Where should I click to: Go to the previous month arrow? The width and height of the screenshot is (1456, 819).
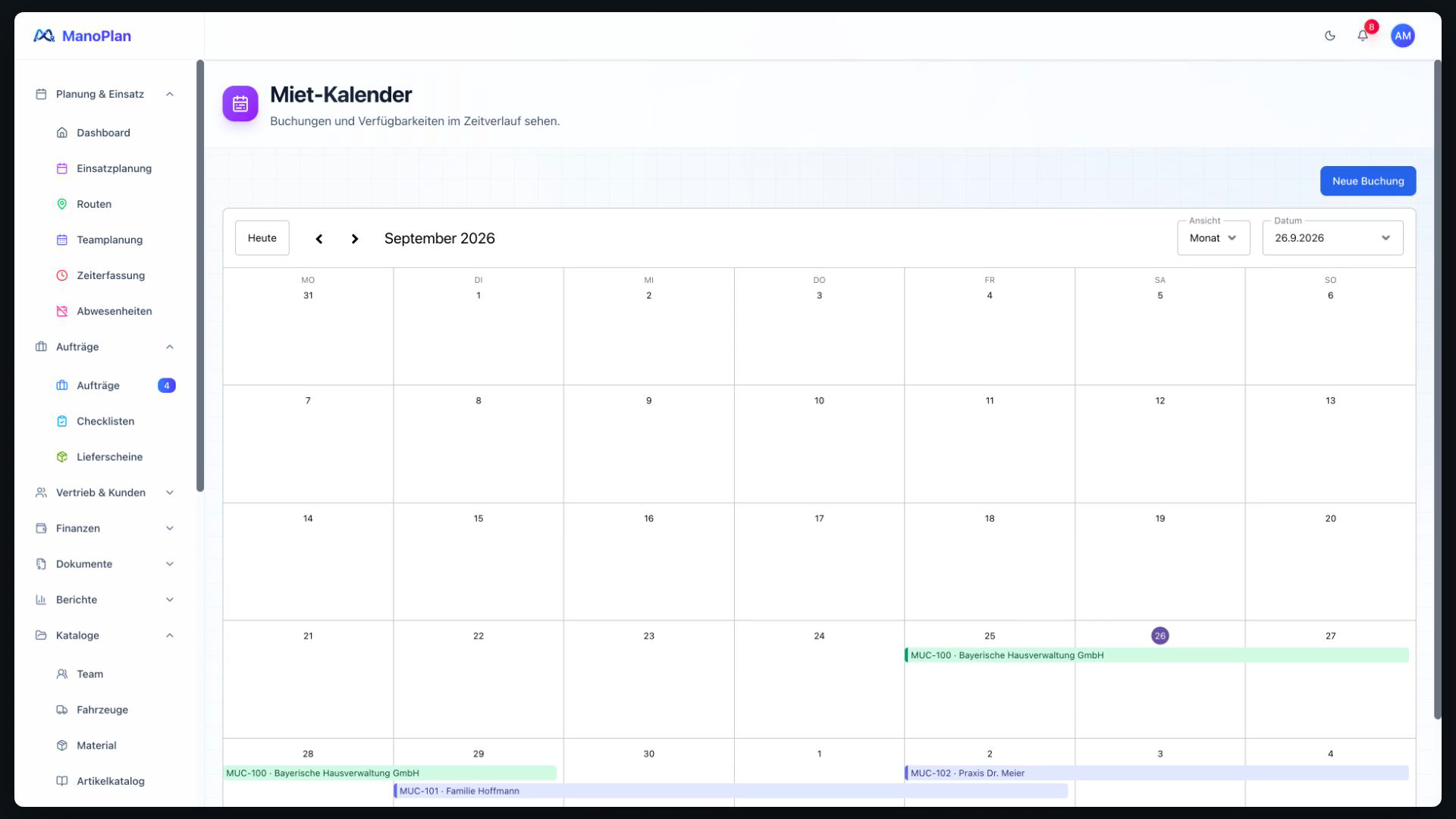pyautogui.click(x=319, y=239)
